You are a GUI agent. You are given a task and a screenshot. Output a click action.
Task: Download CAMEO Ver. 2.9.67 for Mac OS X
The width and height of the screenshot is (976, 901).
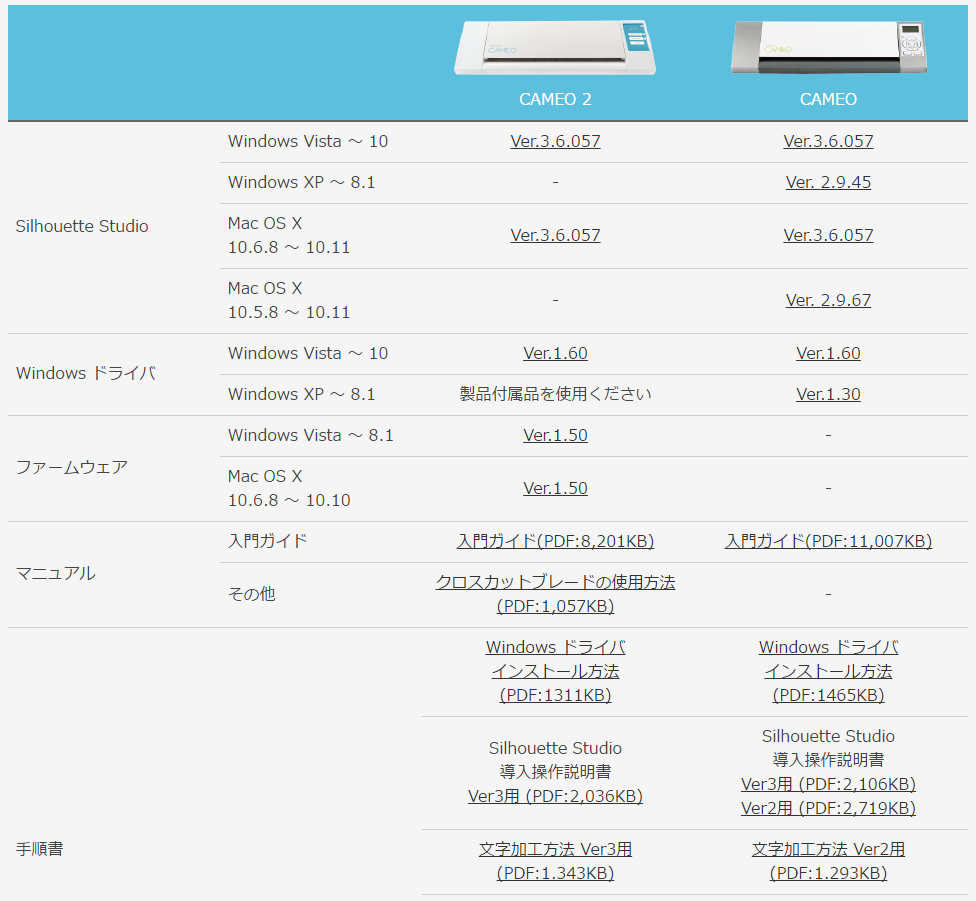(x=828, y=301)
